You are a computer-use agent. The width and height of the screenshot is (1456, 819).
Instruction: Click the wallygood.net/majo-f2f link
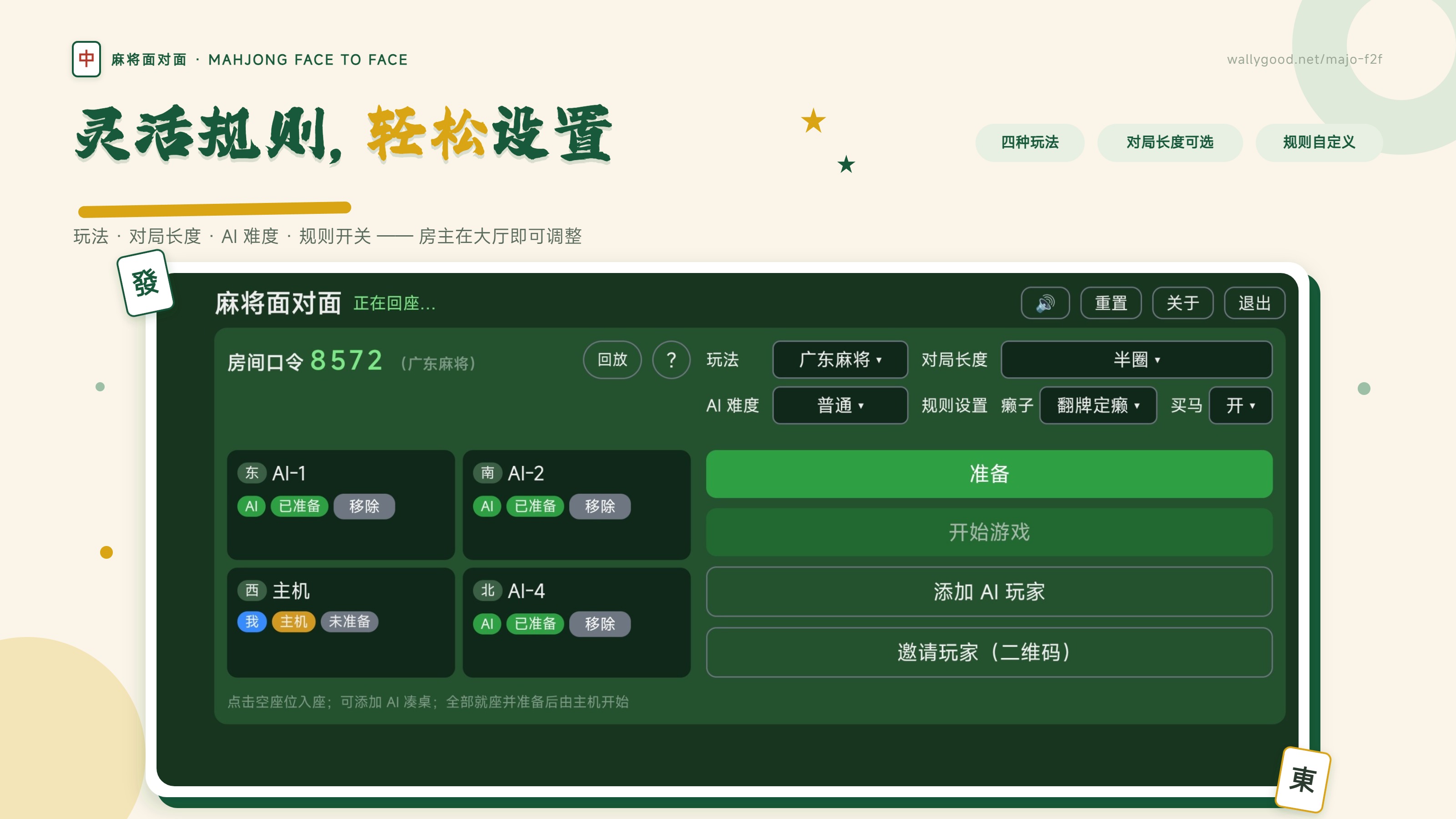(x=1304, y=59)
